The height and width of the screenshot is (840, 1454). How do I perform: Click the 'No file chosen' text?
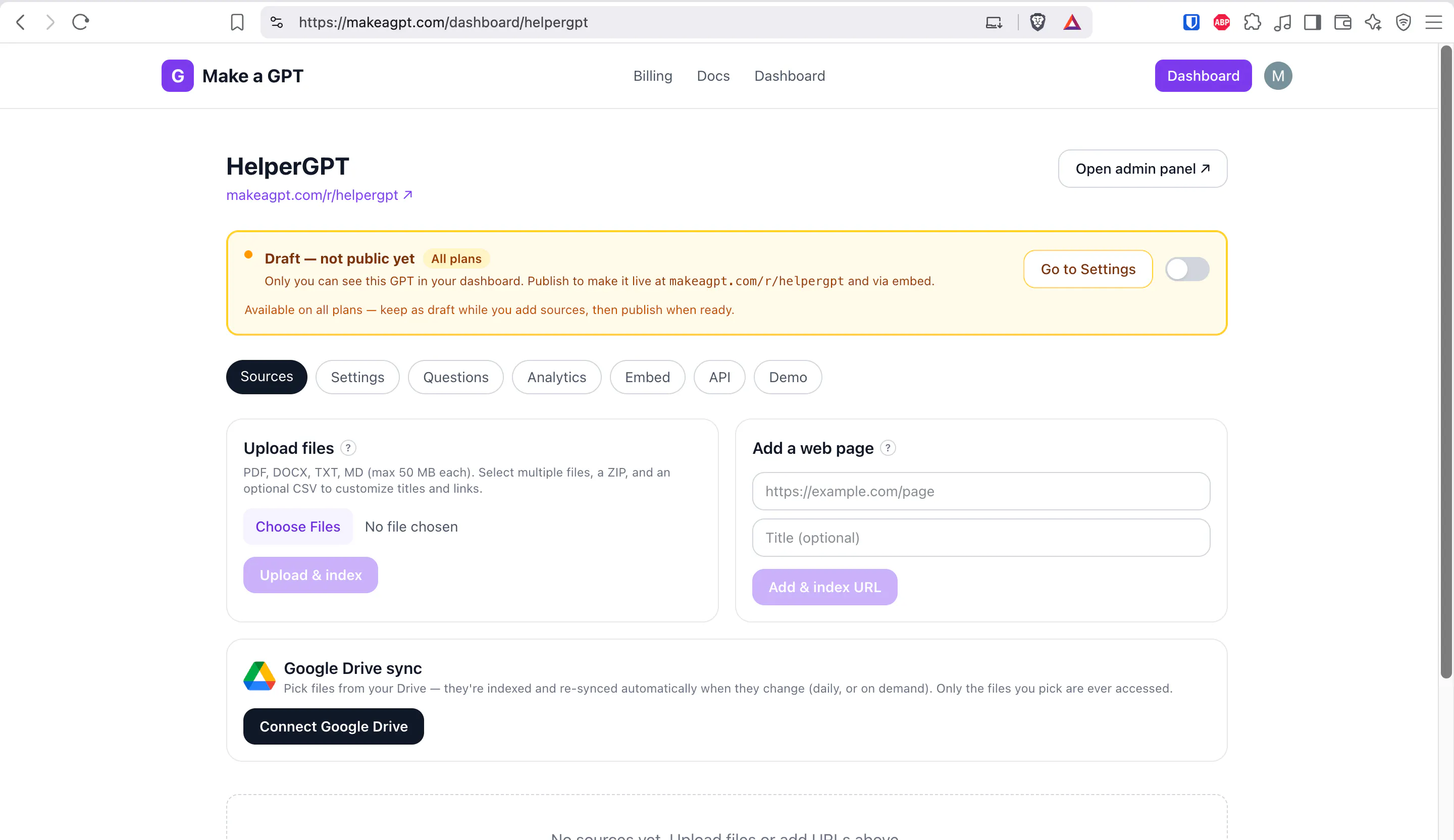pos(411,527)
